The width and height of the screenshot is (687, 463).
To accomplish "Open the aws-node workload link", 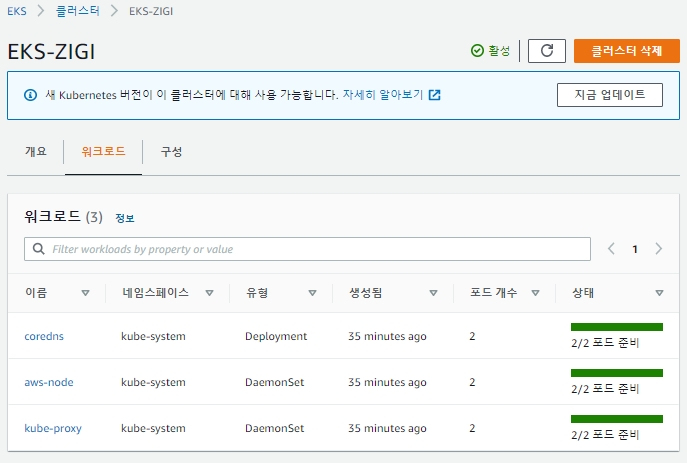I will (49, 382).
